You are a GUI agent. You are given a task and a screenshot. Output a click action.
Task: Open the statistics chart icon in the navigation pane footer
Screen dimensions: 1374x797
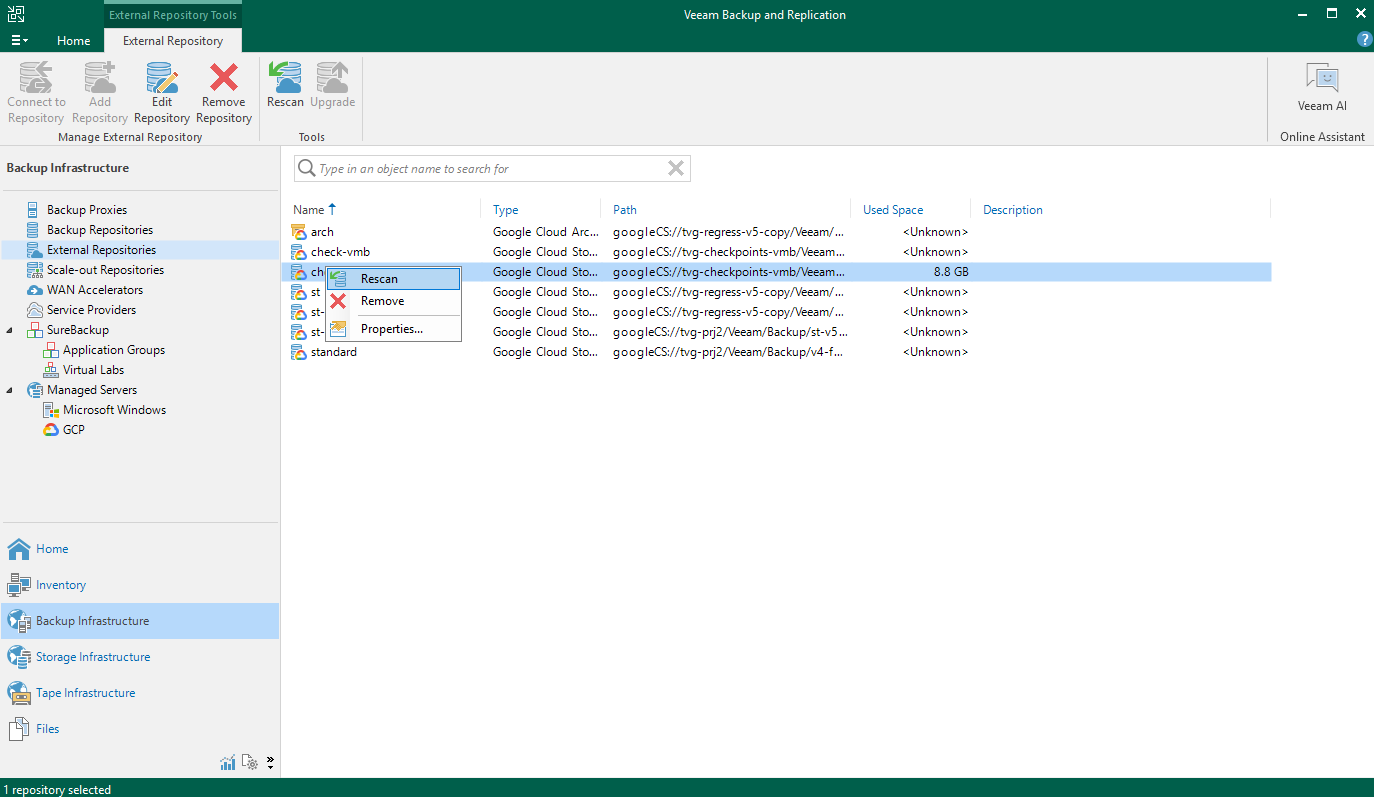coord(228,763)
